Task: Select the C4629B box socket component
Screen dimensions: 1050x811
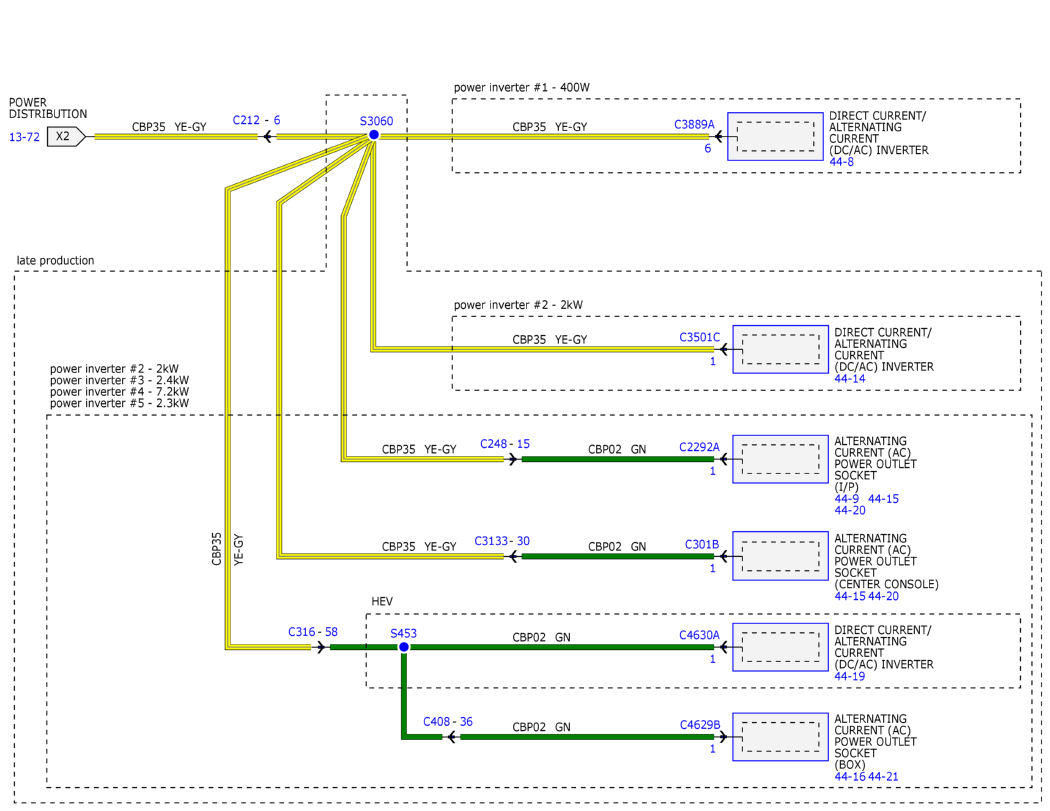Action: coord(781,737)
